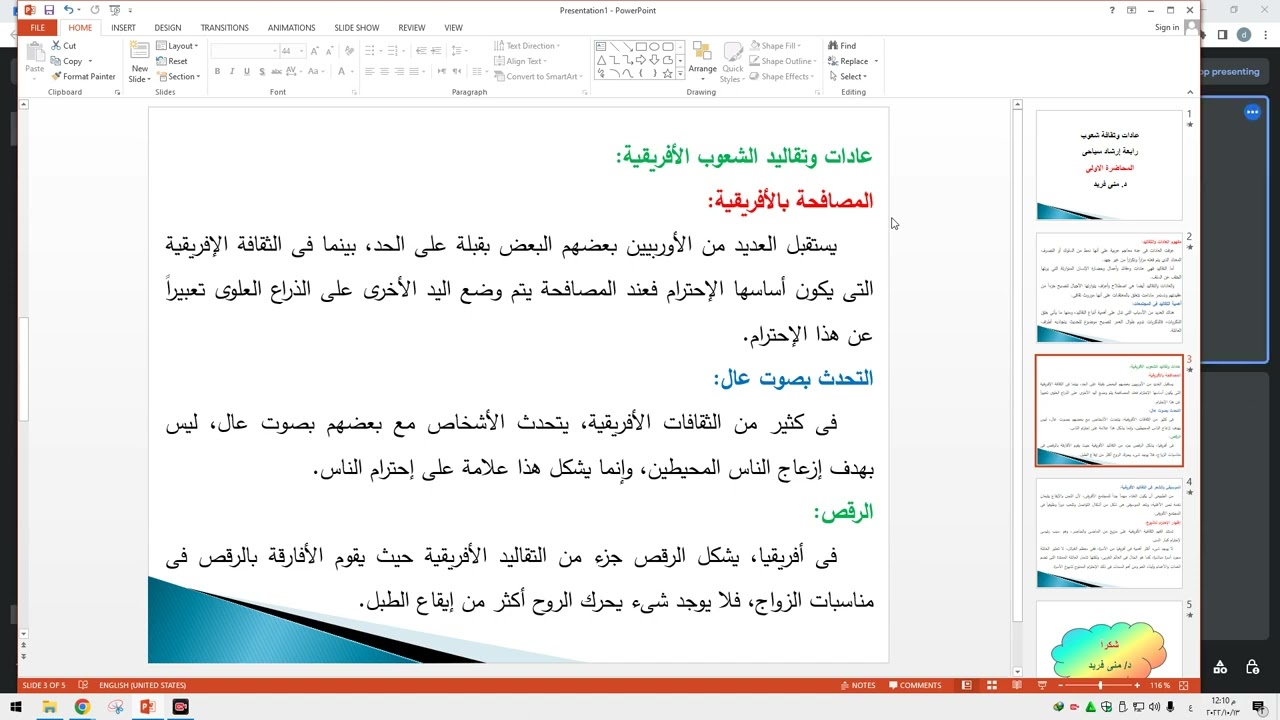Open the font name combo box

click(244, 50)
